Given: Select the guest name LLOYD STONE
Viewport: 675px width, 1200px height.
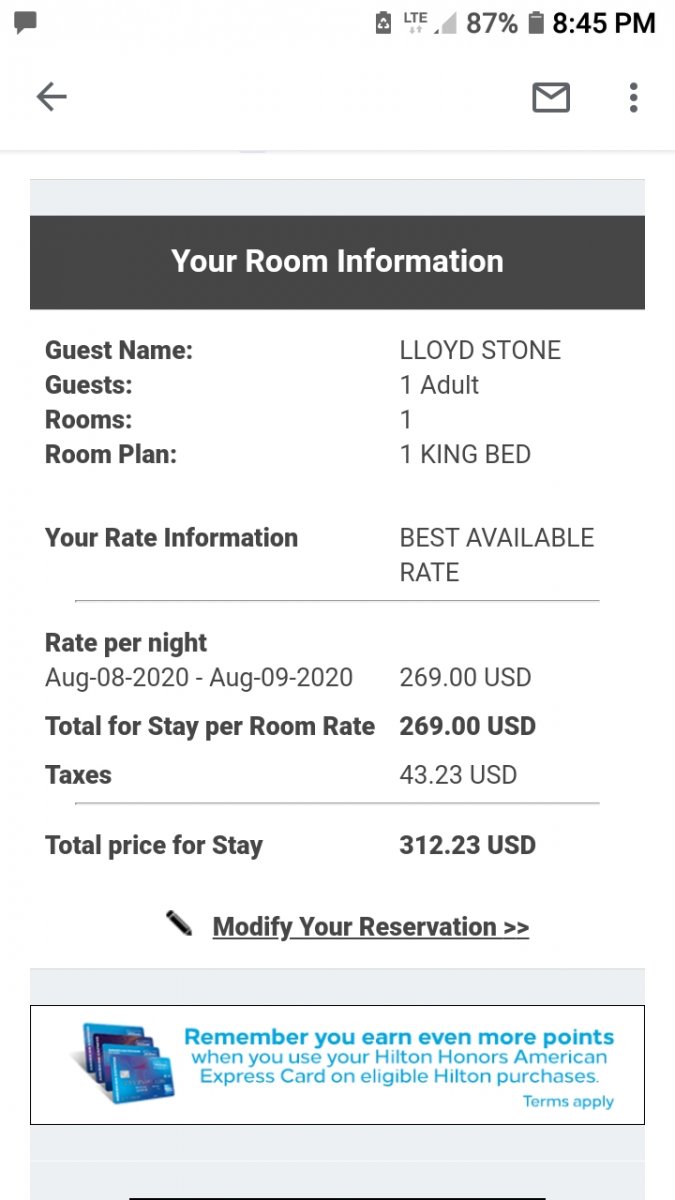Looking at the screenshot, I should [x=480, y=350].
